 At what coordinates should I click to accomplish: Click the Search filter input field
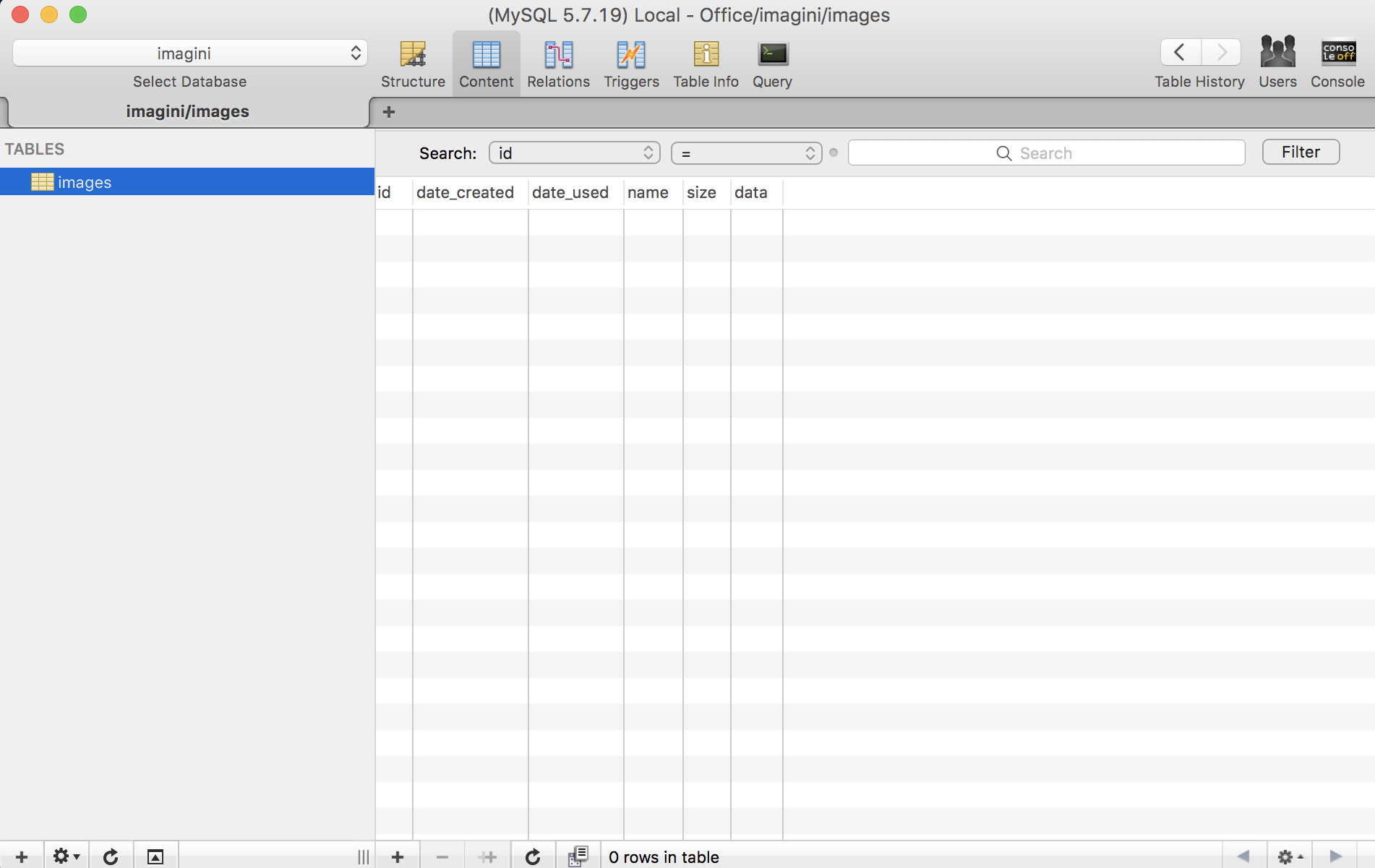[1046, 153]
